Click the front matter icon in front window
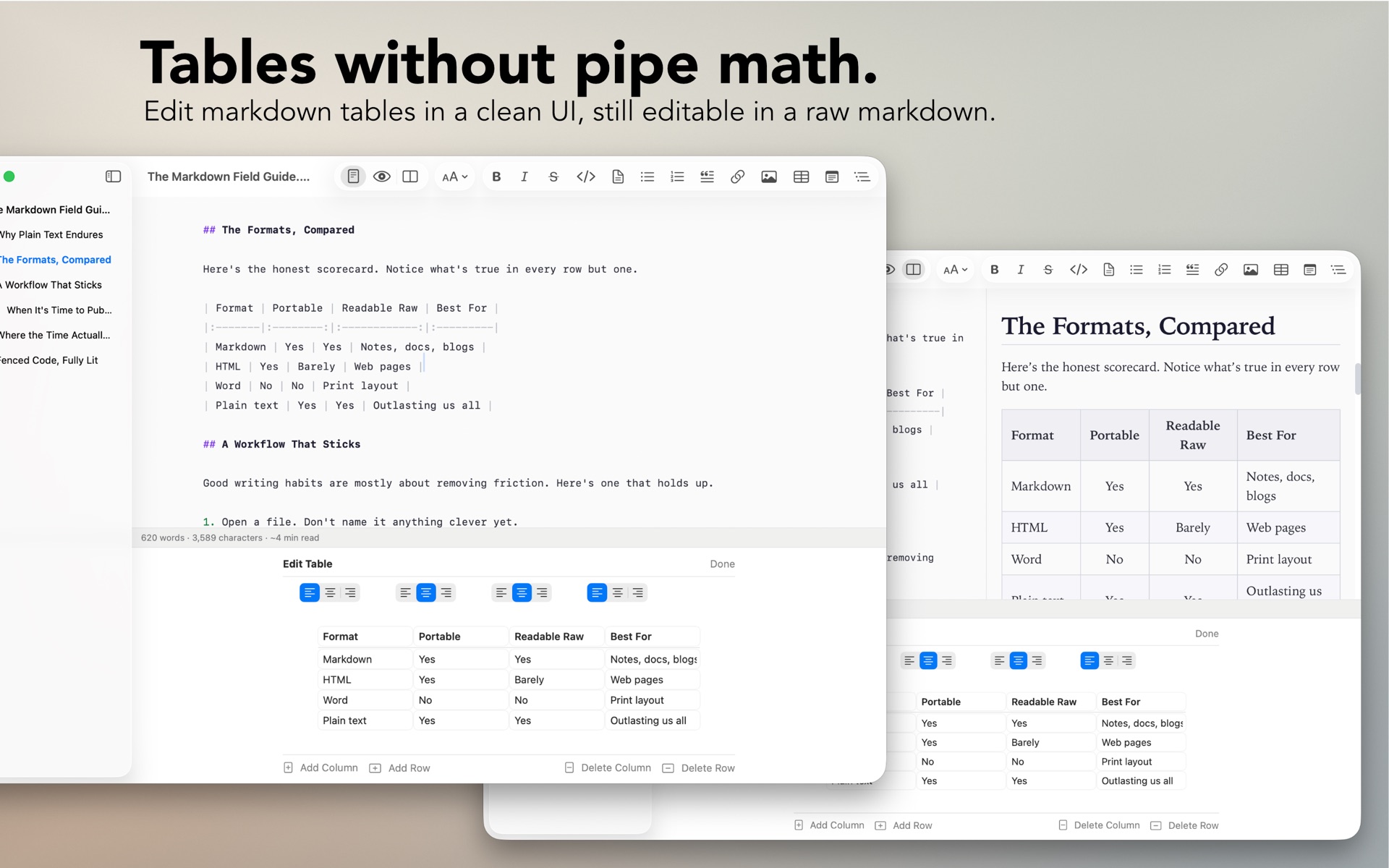1389x868 pixels. point(832,176)
